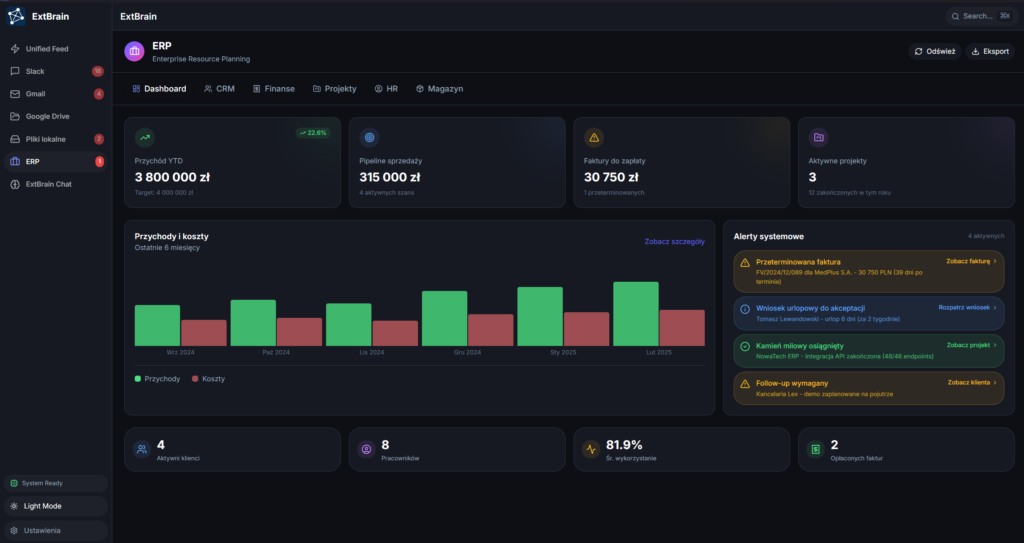This screenshot has height=543, width=1024.
Task: Click the Aktywne projekty folder icon
Action: (819, 137)
